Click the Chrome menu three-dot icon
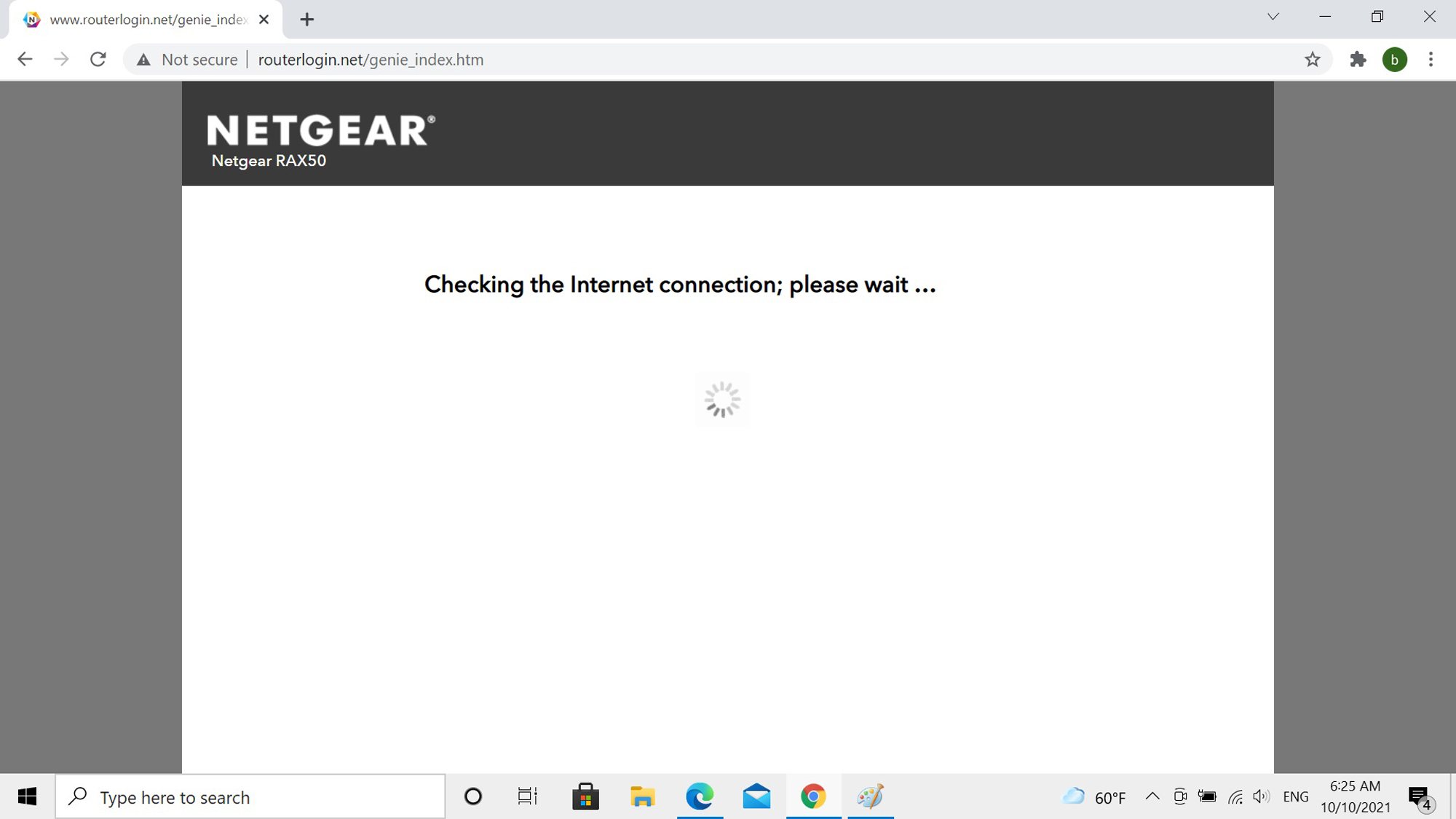The image size is (1456, 819). [1431, 59]
